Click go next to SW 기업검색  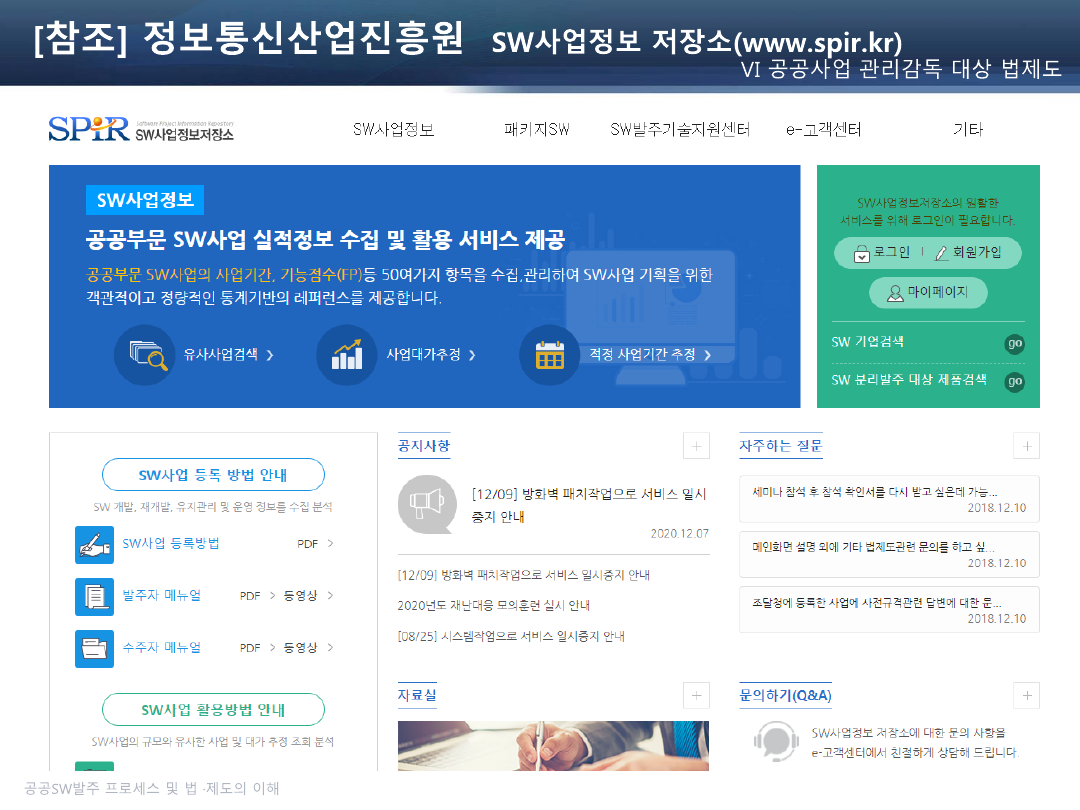click(1014, 344)
